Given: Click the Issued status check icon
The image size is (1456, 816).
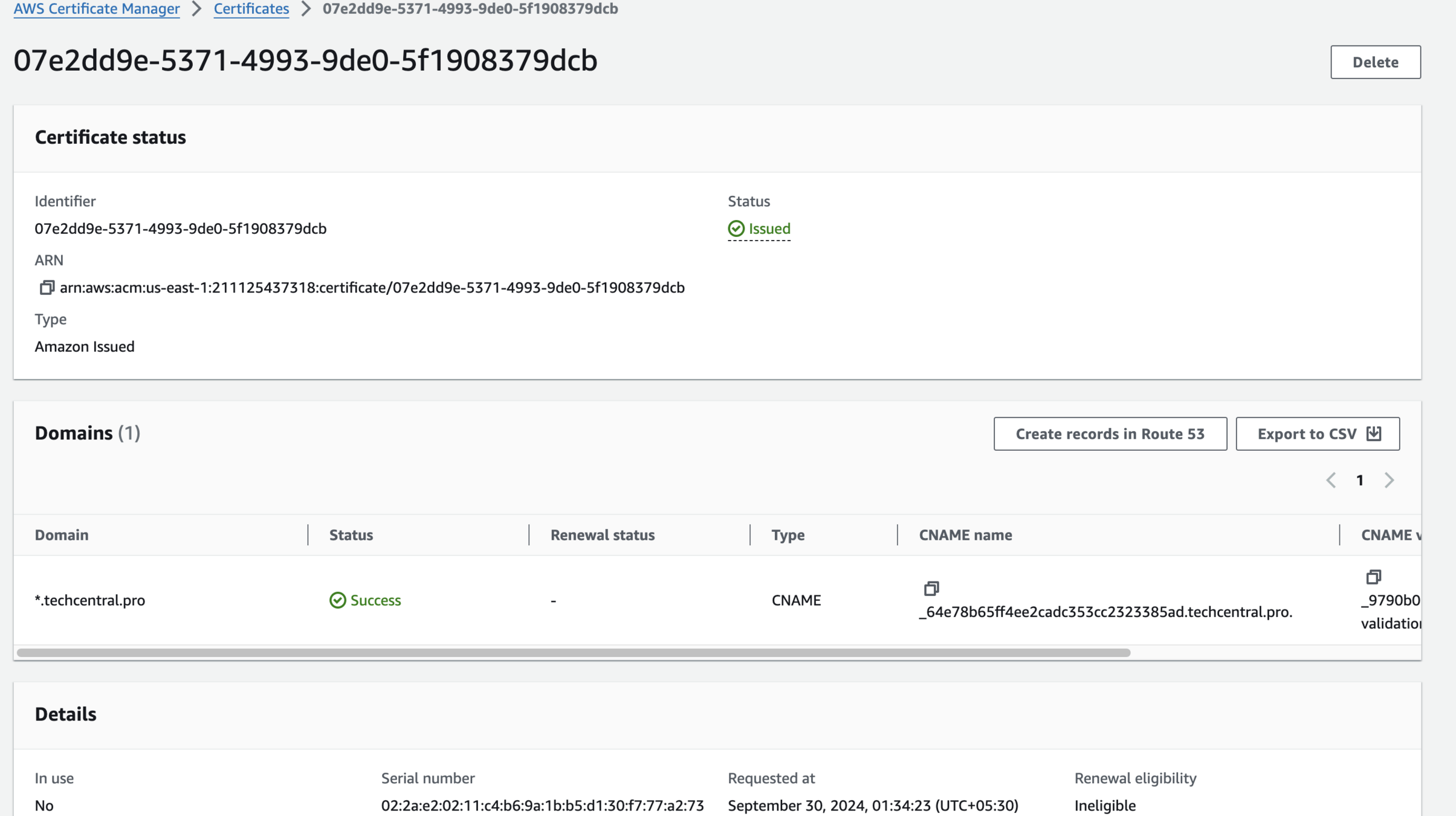Looking at the screenshot, I should [x=736, y=228].
